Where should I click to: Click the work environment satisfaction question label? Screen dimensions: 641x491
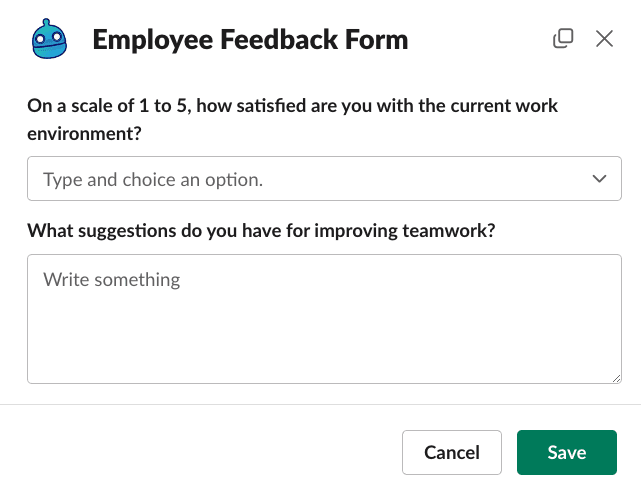(x=292, y=118)
